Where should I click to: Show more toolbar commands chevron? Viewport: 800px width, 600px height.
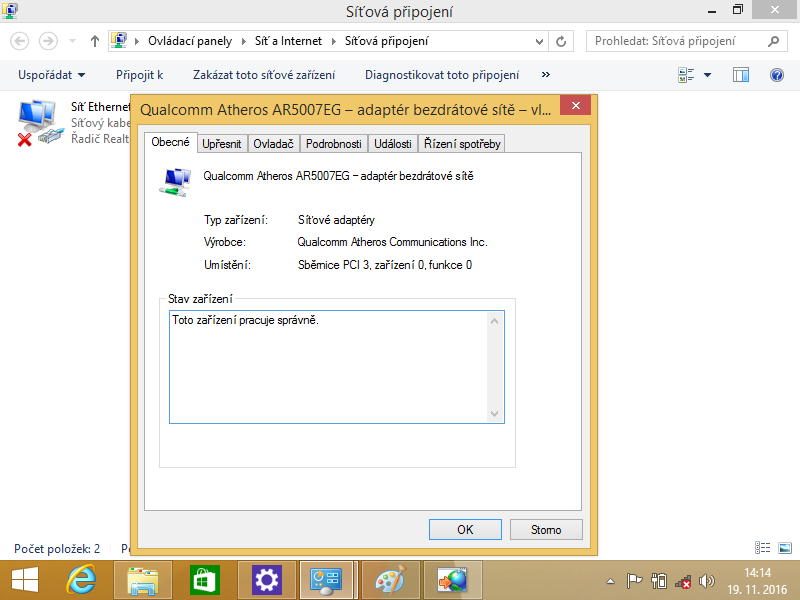click(545, 75)
